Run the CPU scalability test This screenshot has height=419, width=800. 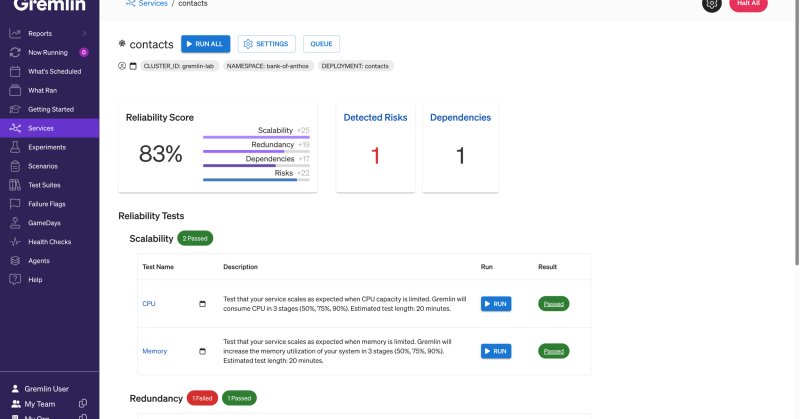[x=496, y=304]
